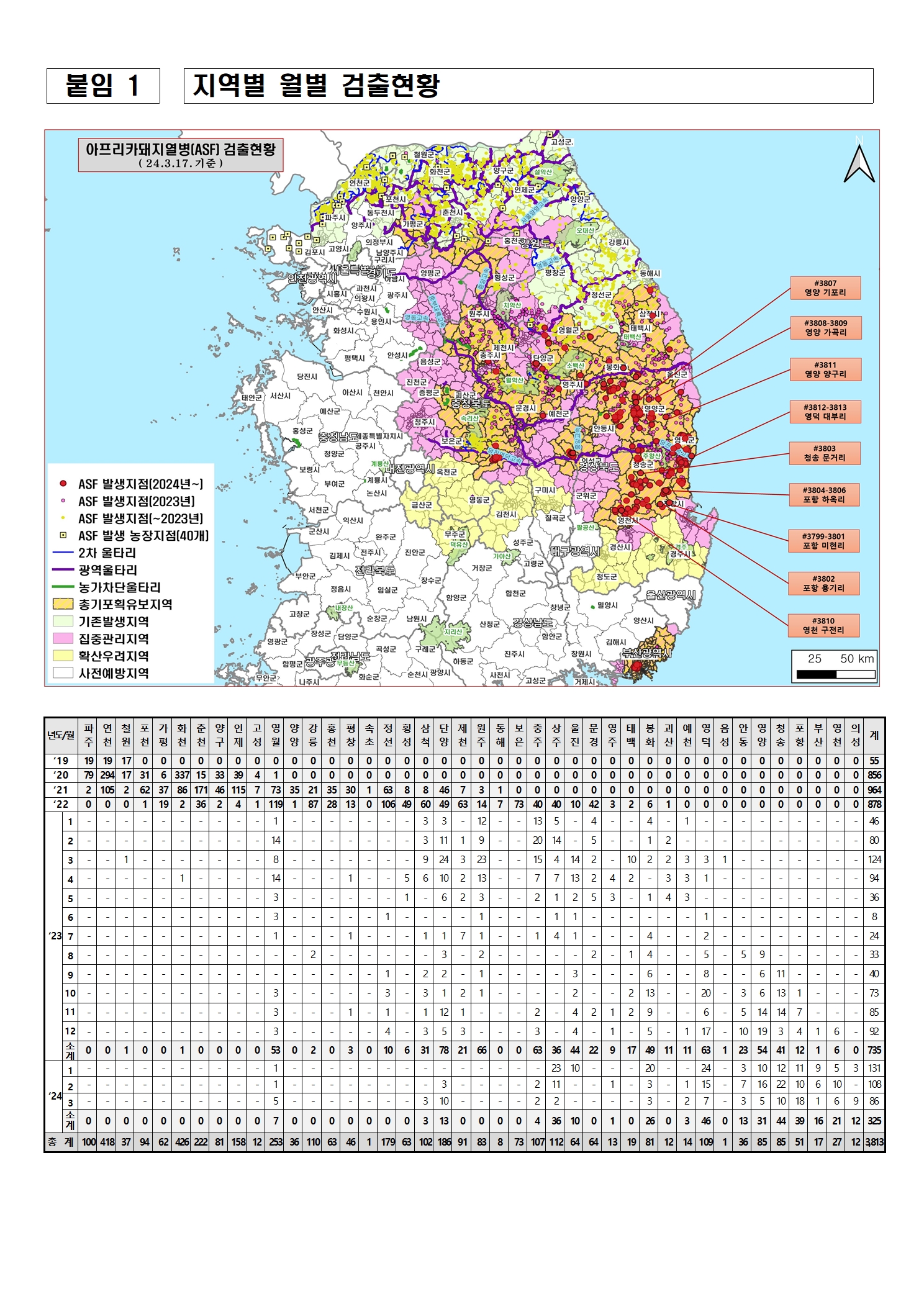
Task: Click the #3810 영천 구전리 callout label
Action: pos(823,625)
